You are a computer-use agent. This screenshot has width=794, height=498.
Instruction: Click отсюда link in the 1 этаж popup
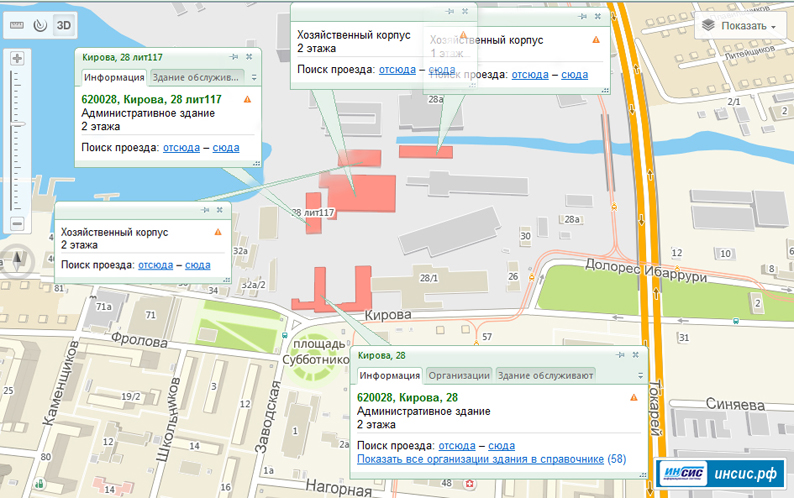click(x=530, y=74)
